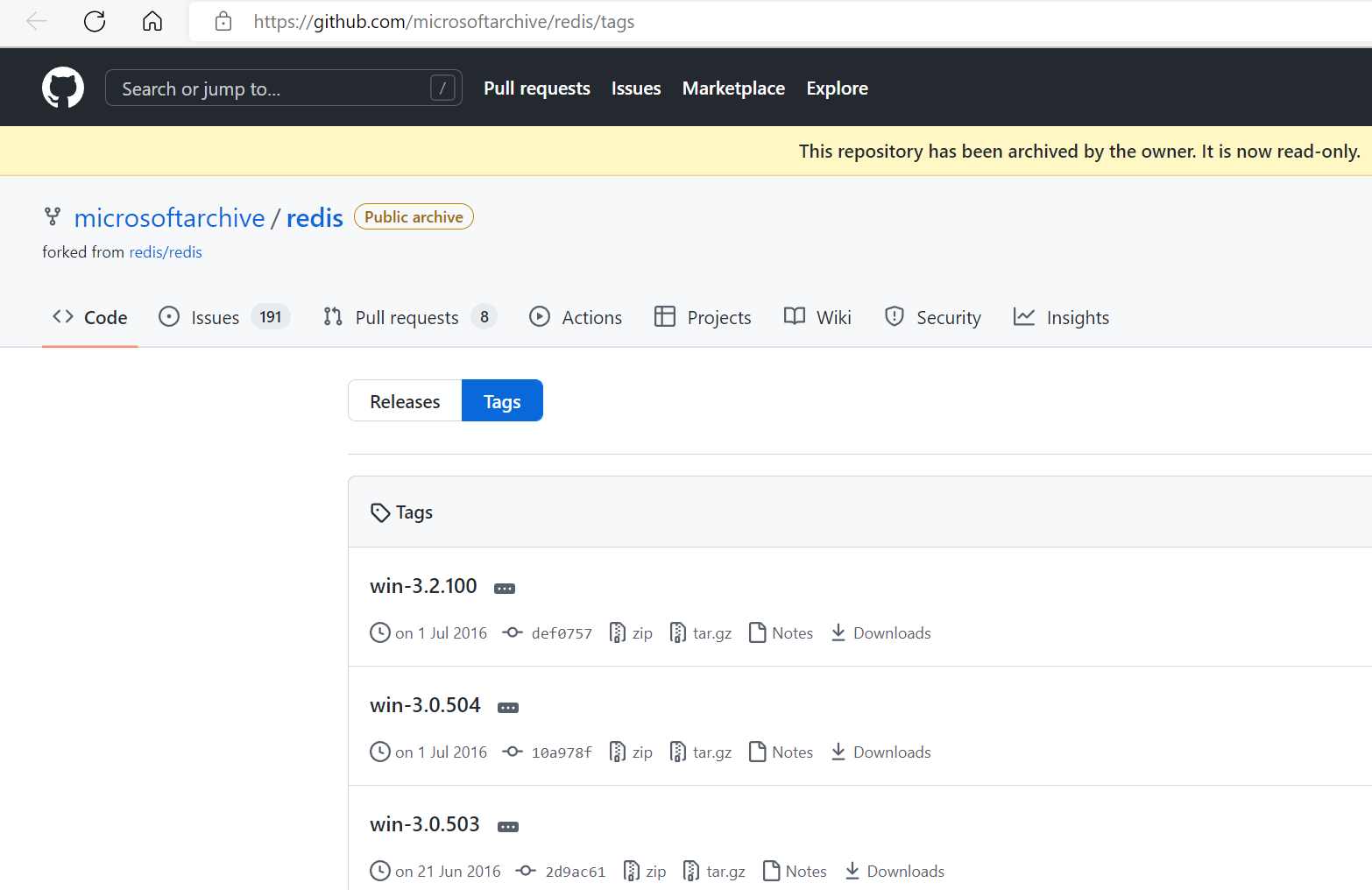Click the 'on 1 Jul 2016' date for win-3.2.100
Image resolution: width=1372 pixels, height=890 pixels.
click(441, 633)
